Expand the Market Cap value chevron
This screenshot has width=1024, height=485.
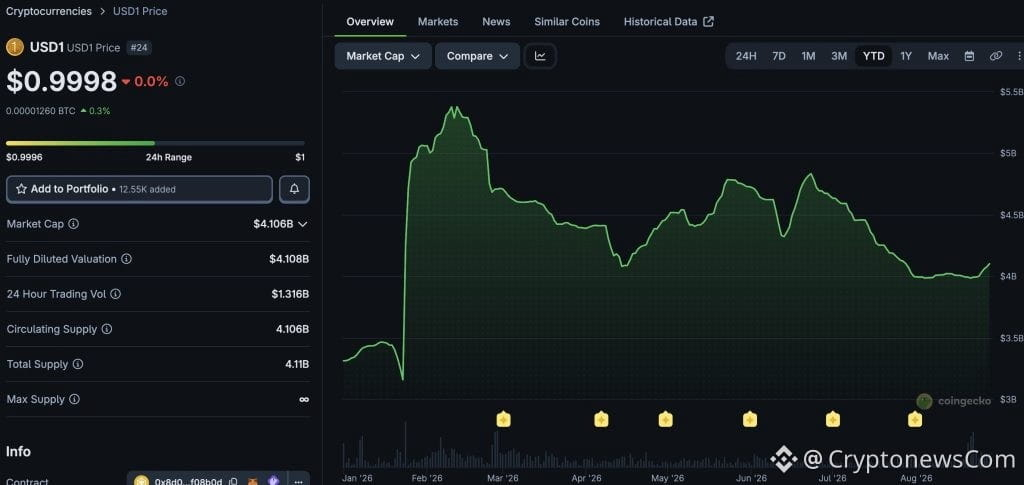pyautogui.click(x=302, y=224)
